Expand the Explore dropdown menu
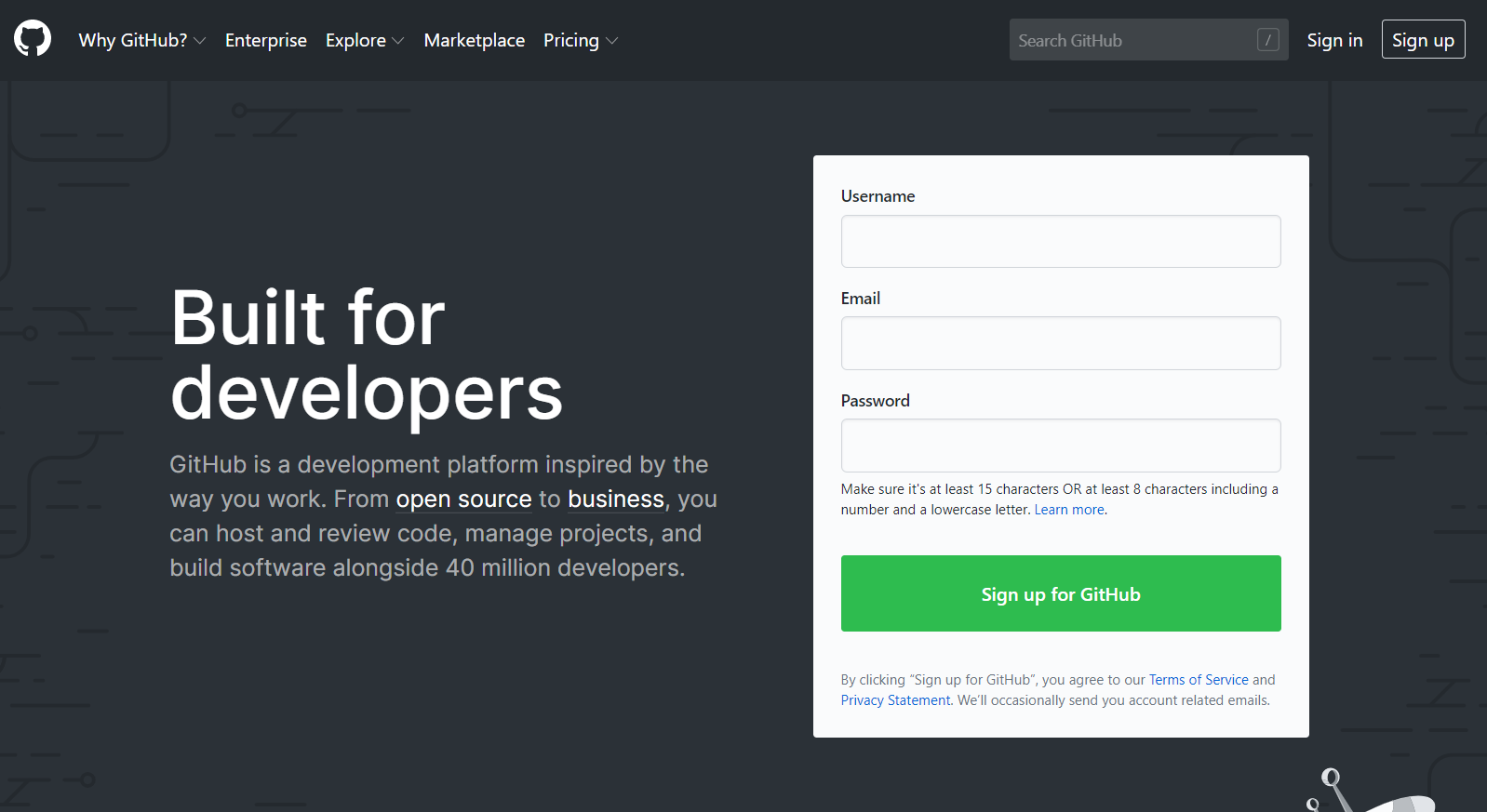This screenshot has width=1487, height=812. pyautogui.click(x=365, y=40)
